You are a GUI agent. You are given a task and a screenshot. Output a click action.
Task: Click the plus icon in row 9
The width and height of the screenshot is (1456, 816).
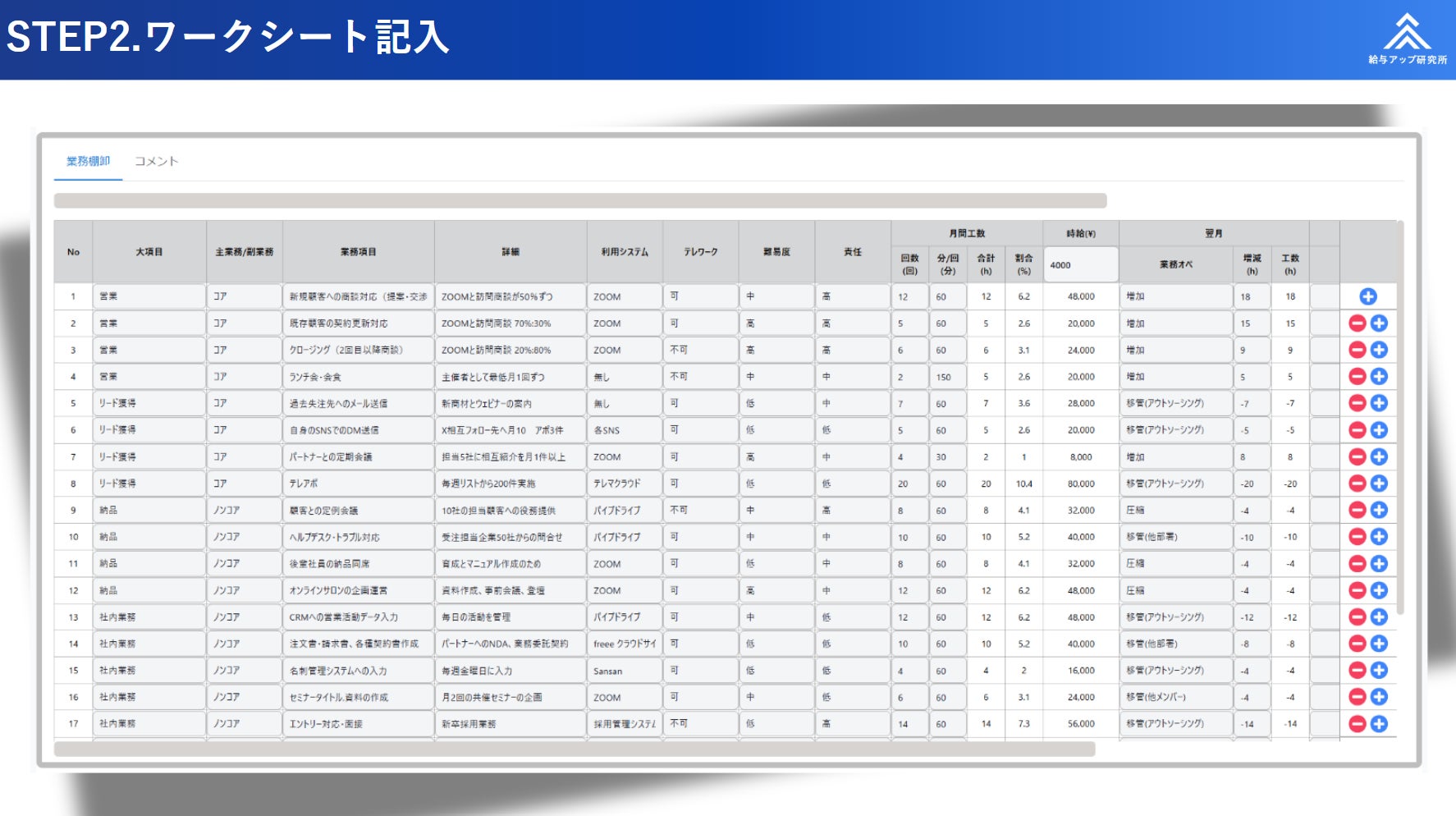point(1379,510)
